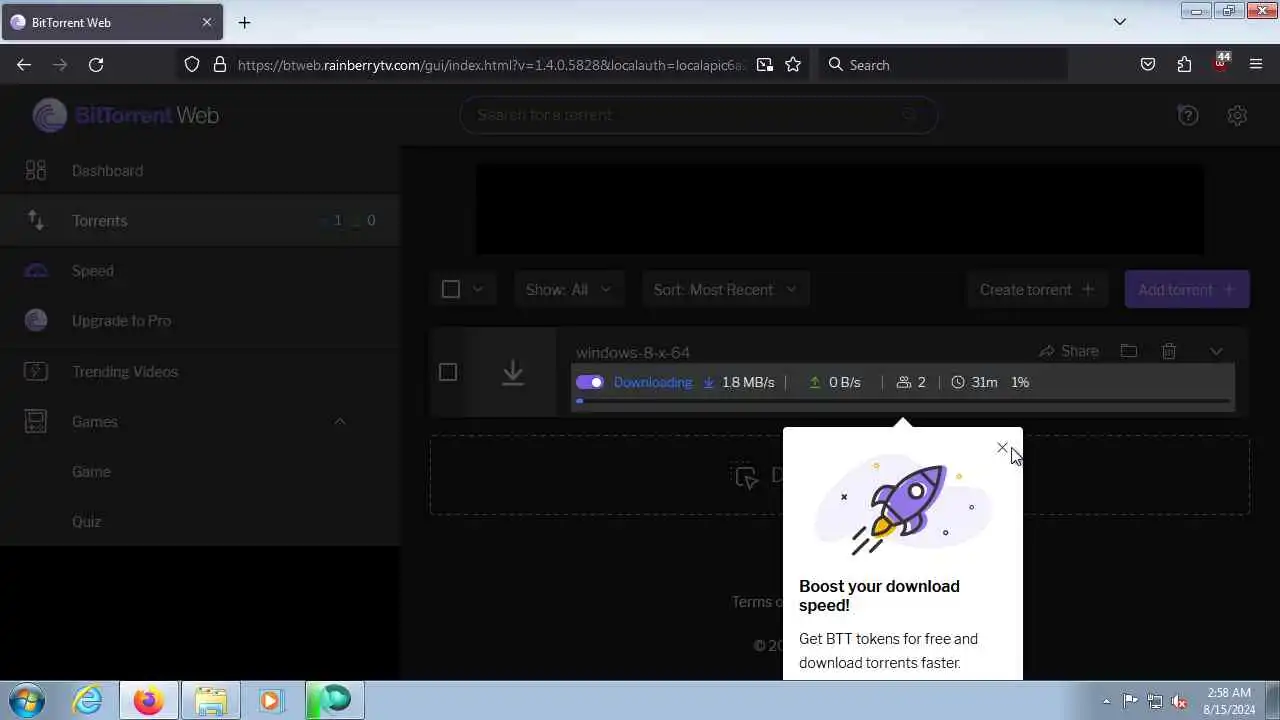Image resolution: width=1280 pixels, height=720 pixels.
Task: Click the muted volume tray icon
Action: click(x=1180, y=701)
